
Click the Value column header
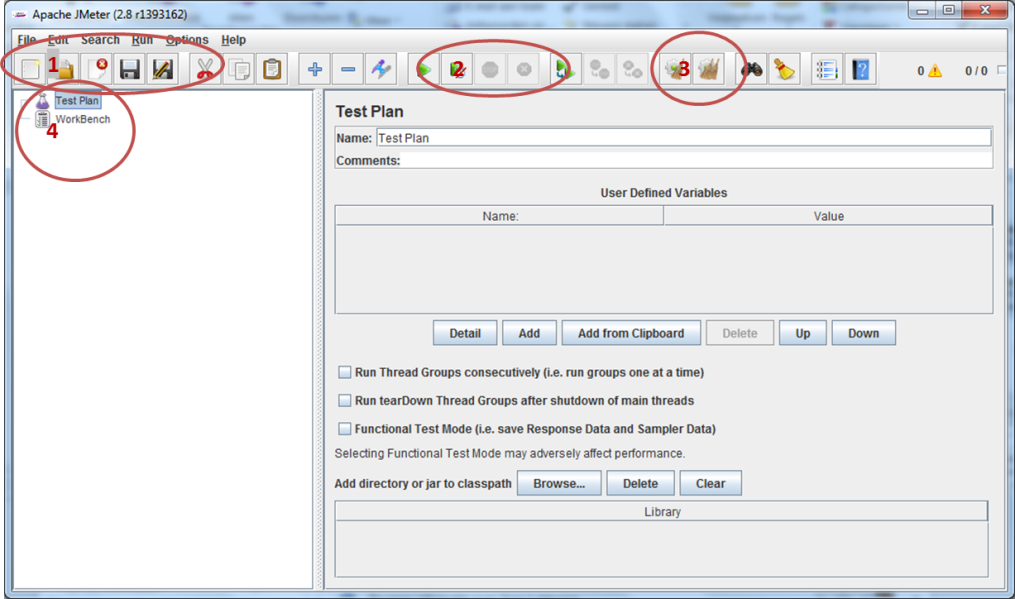(828, 216)
